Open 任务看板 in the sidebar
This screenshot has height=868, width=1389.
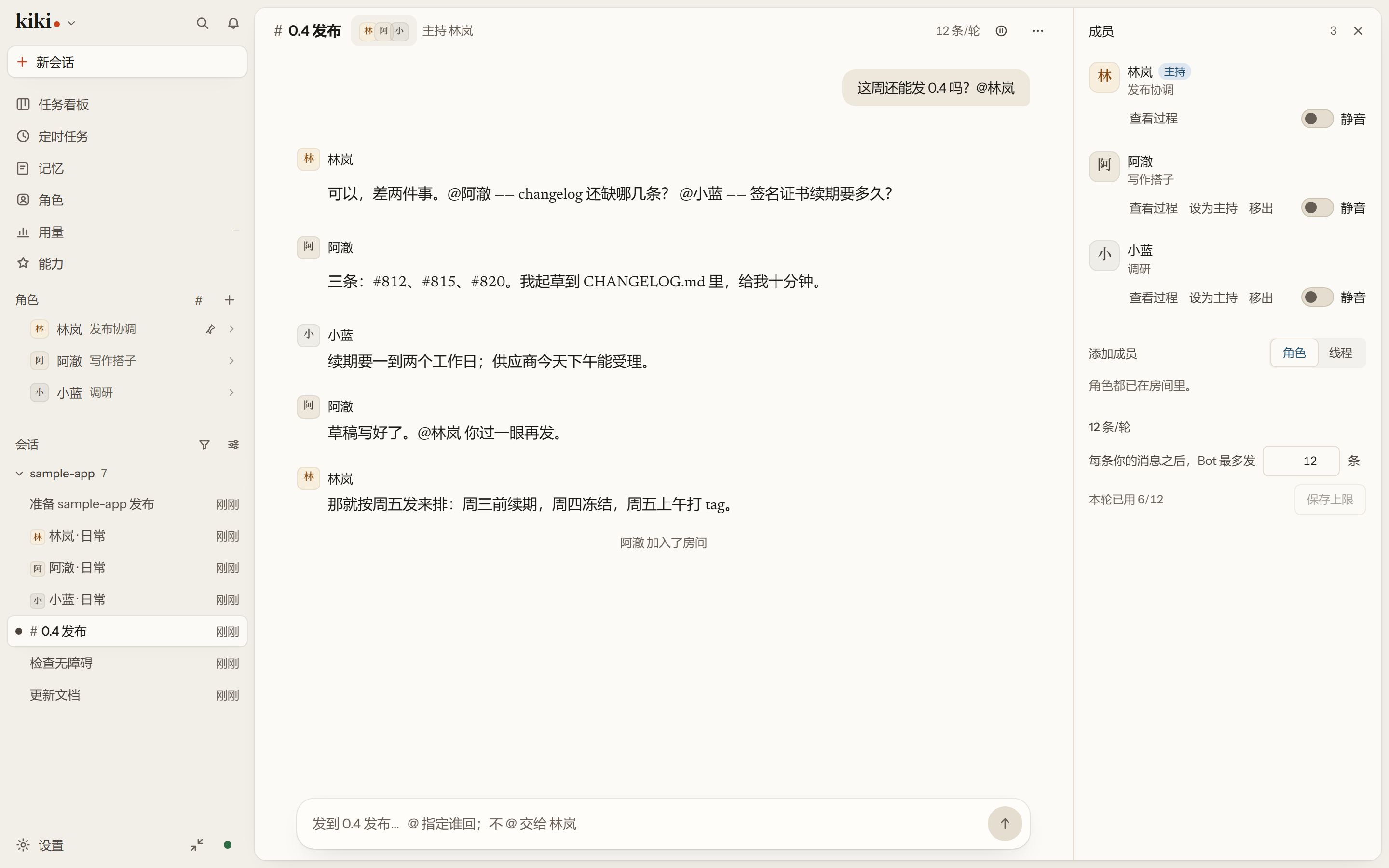[x=127, y=105]
